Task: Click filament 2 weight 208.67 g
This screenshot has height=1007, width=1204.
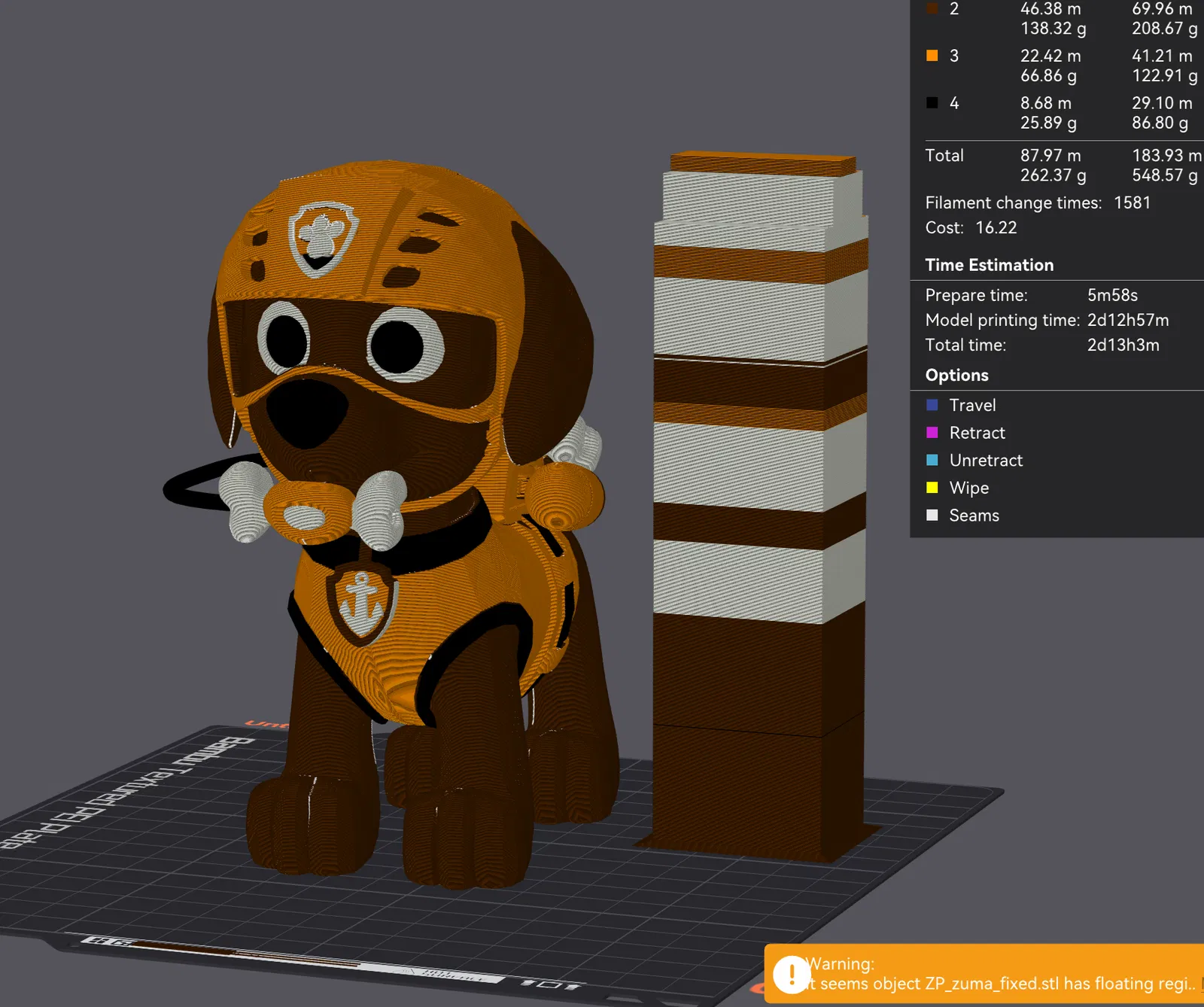Action: click(1165, 29)
